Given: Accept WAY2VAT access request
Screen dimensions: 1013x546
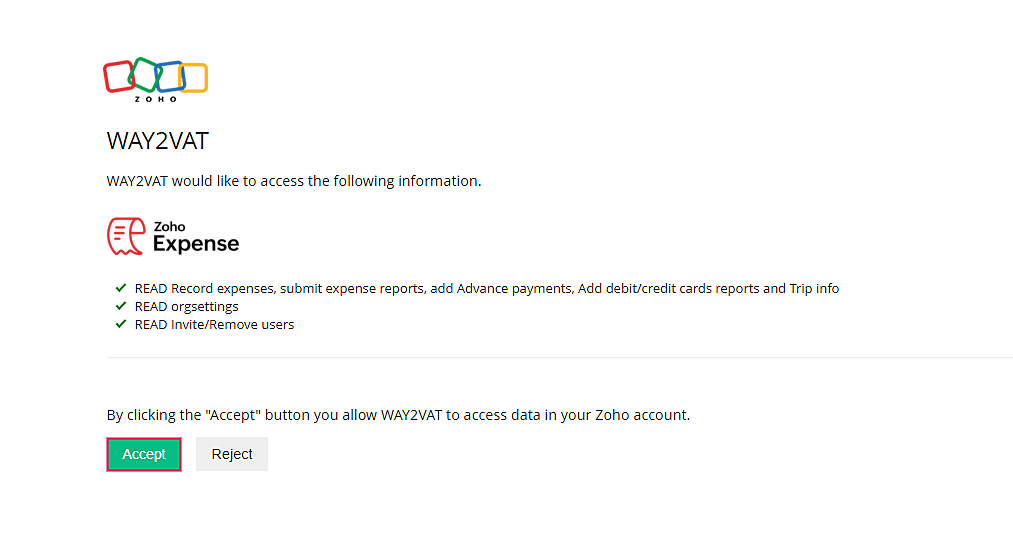Looking at the screenshot, I should [144, 454].
